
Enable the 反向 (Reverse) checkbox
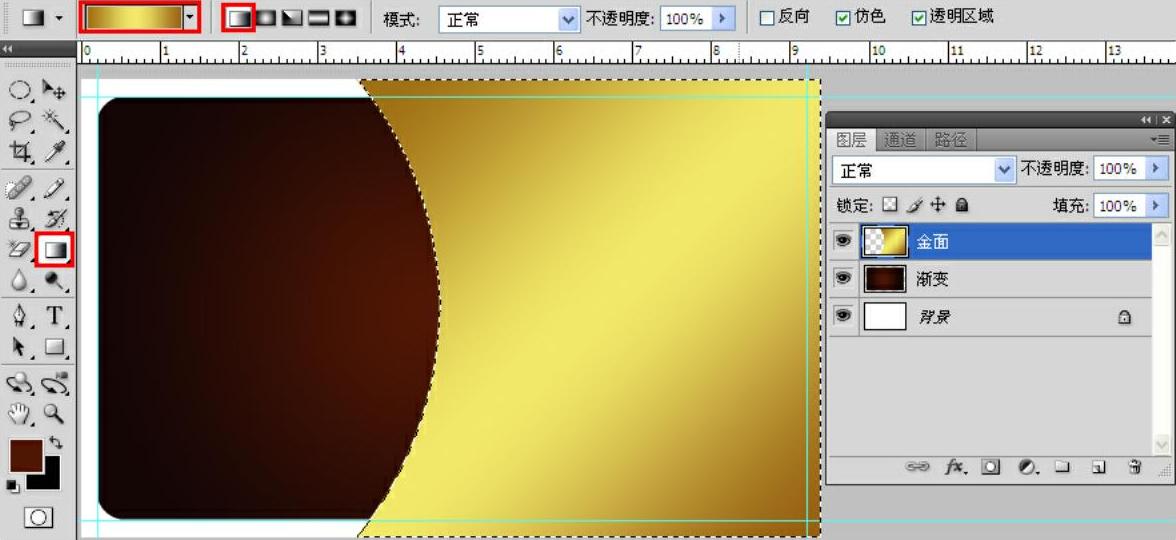767,18
